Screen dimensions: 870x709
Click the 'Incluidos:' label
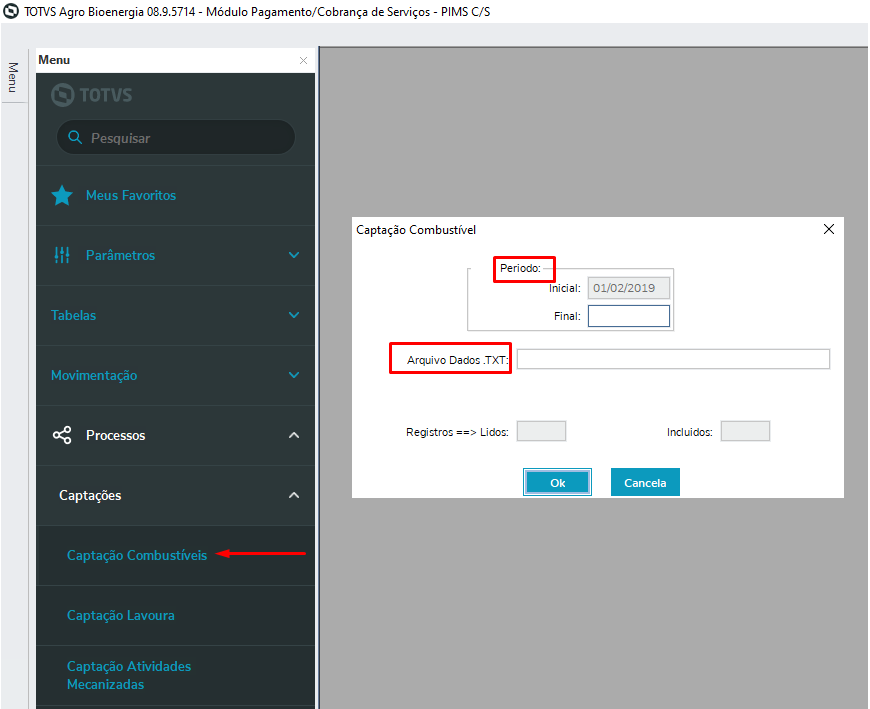(690, 432)
